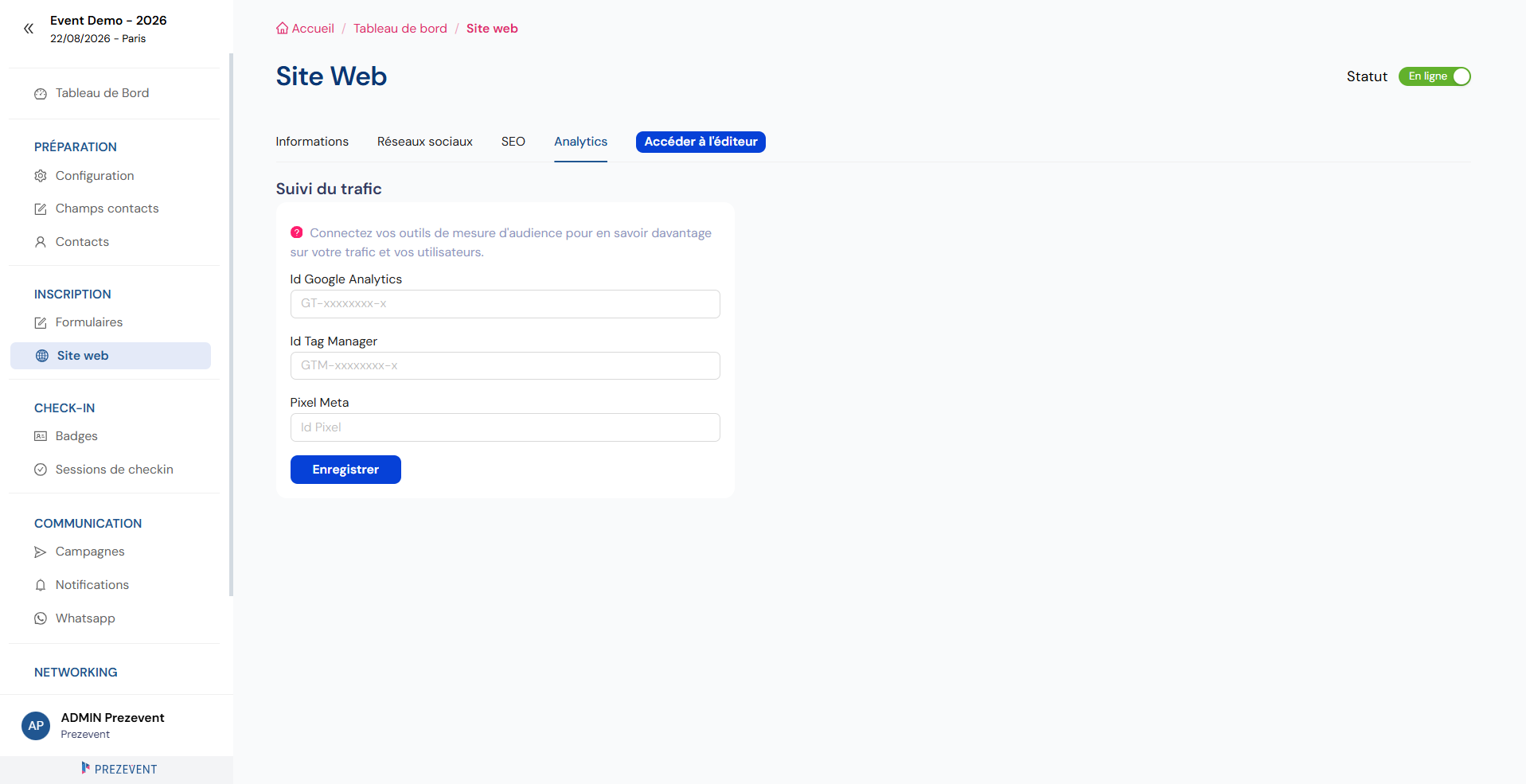Click the PRÉPARATION section heading
This screenshot has height=784, width=1526.
coord(76,147)
